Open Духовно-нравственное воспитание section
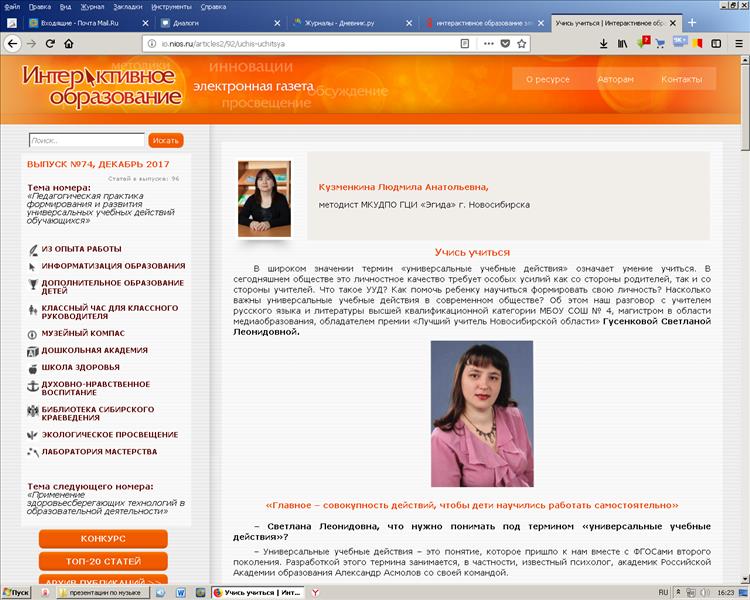Image resolution: width=750 pixels, height=600 pixels. pyautogui.click(x=96, y=388)
